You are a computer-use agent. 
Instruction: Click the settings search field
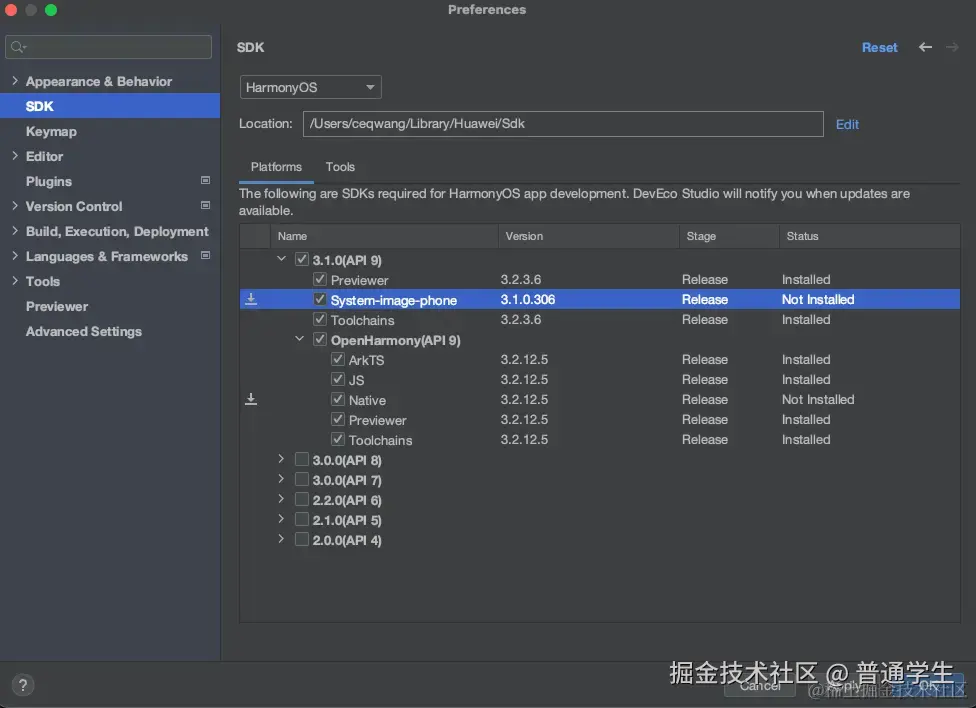click(x=108, y=47)
